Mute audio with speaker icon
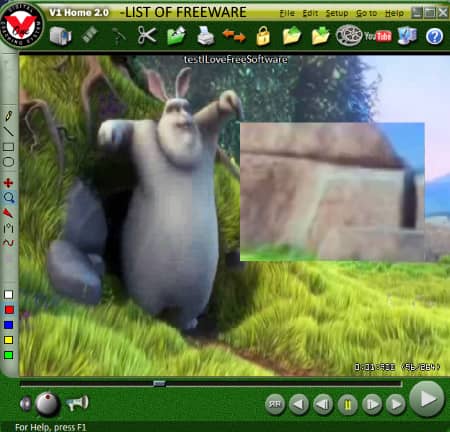 click(26, 404)
